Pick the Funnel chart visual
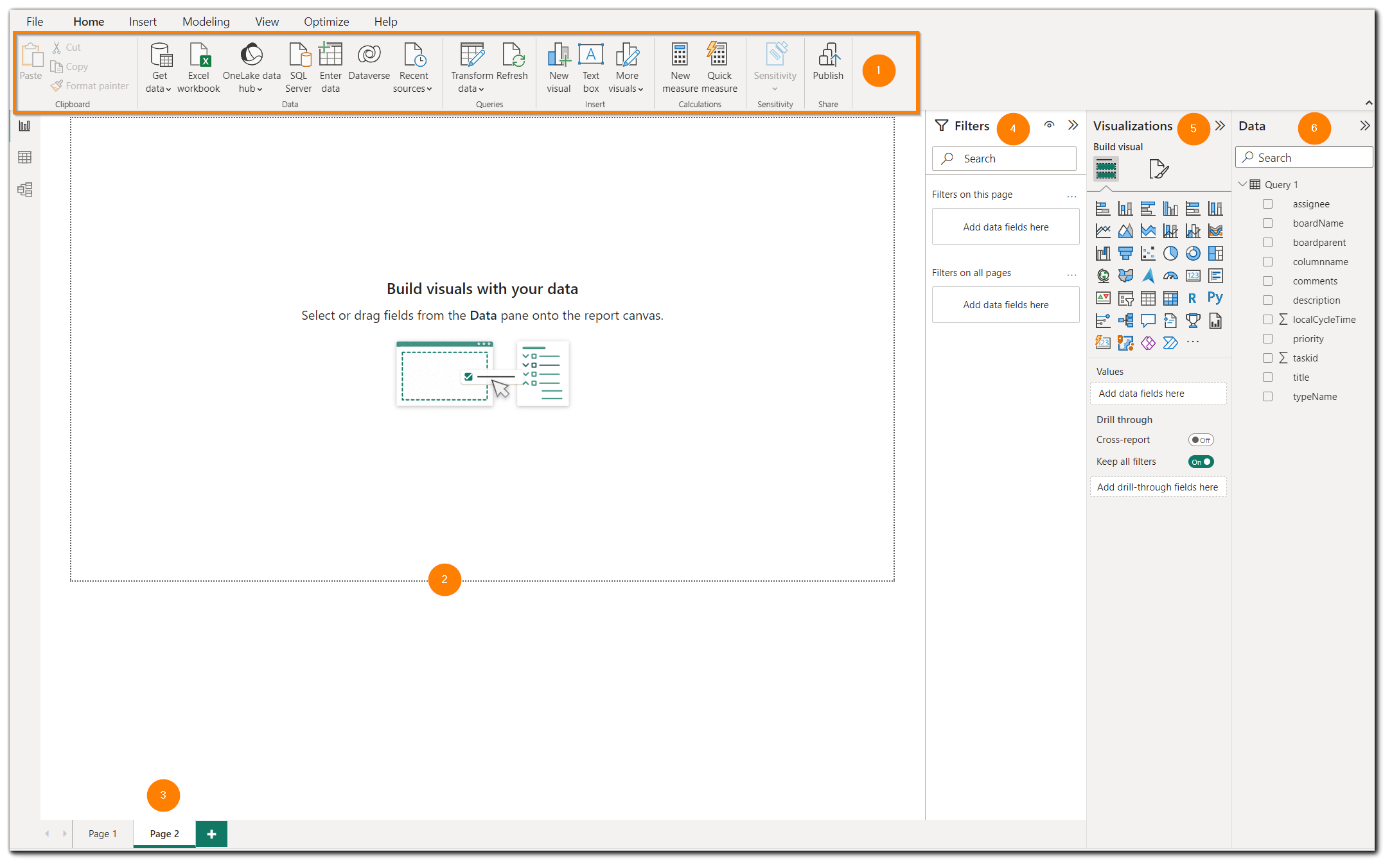Screen dimensions: 1392x868 [1125, 254]
